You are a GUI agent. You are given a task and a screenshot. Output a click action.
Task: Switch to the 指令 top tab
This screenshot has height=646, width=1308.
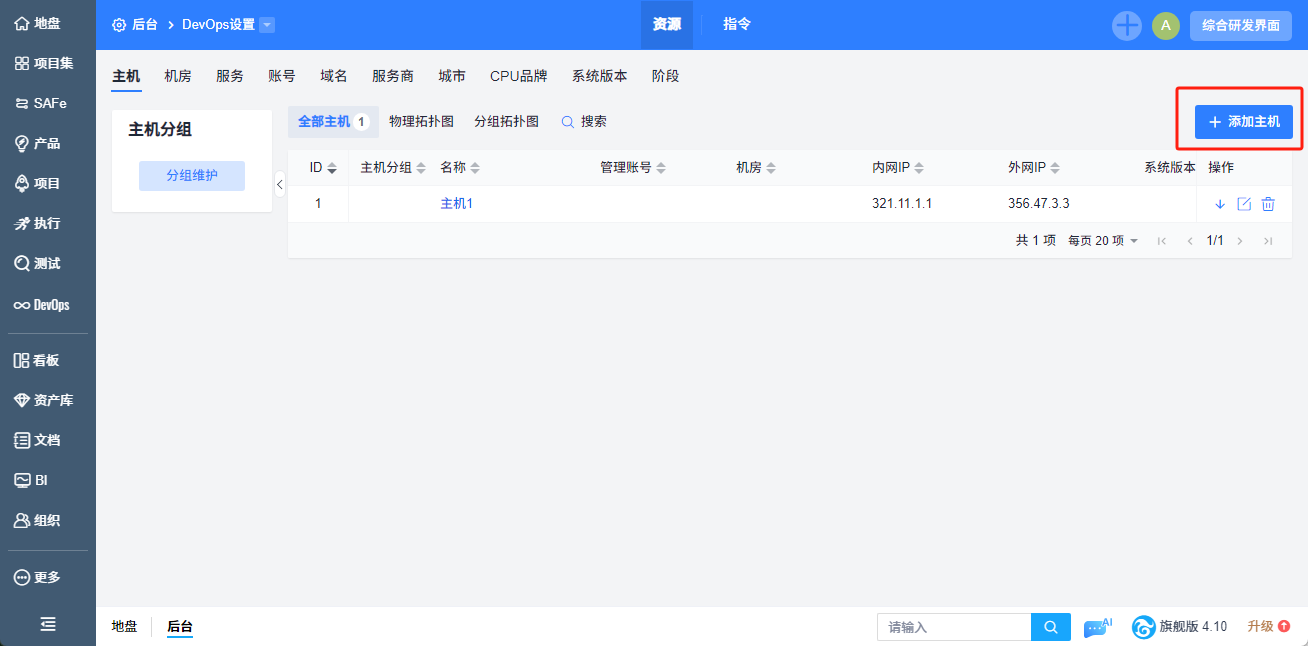click(737, 25)
